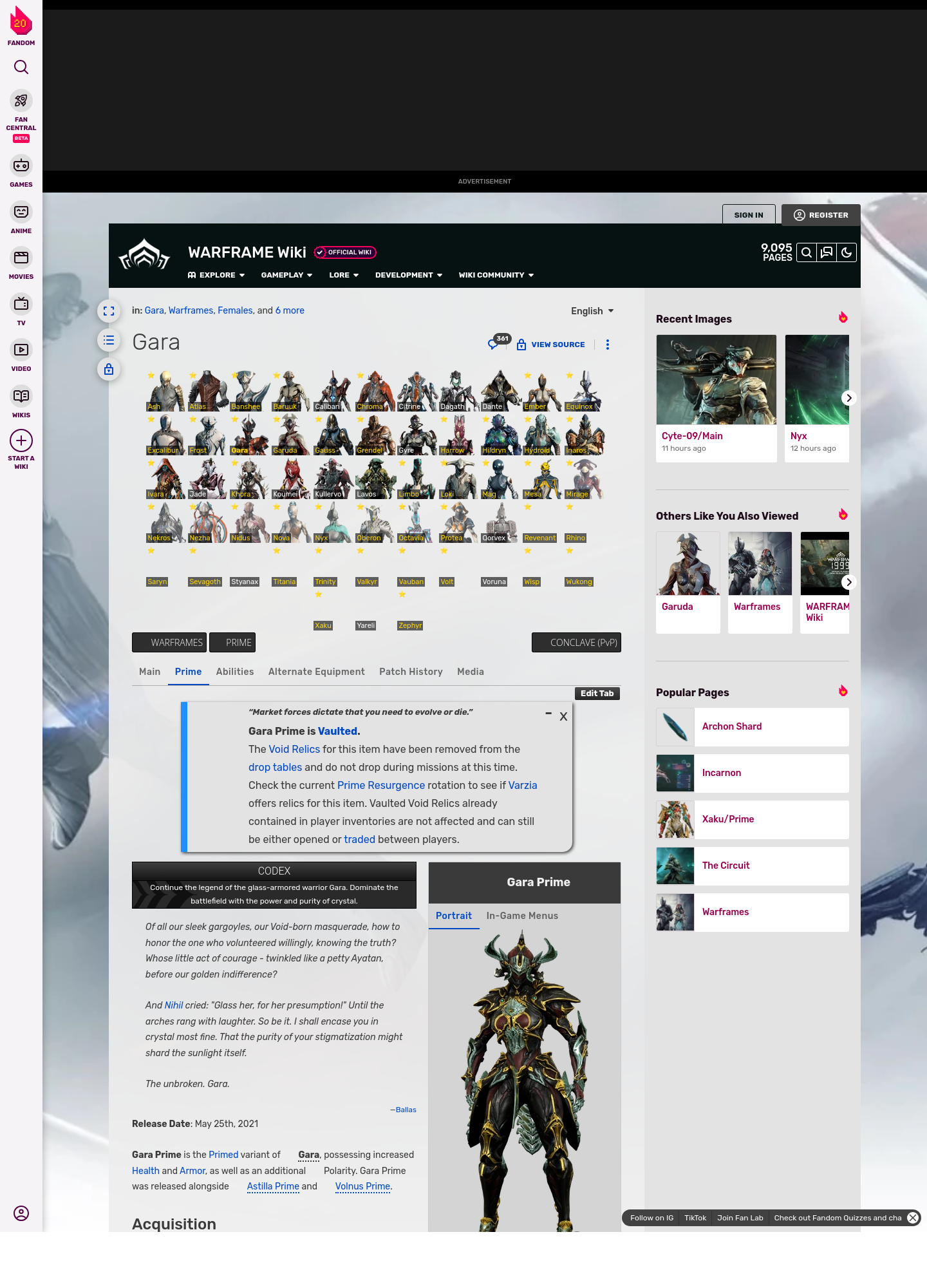Close the vaulted notice with X

[x=563, y=717]
